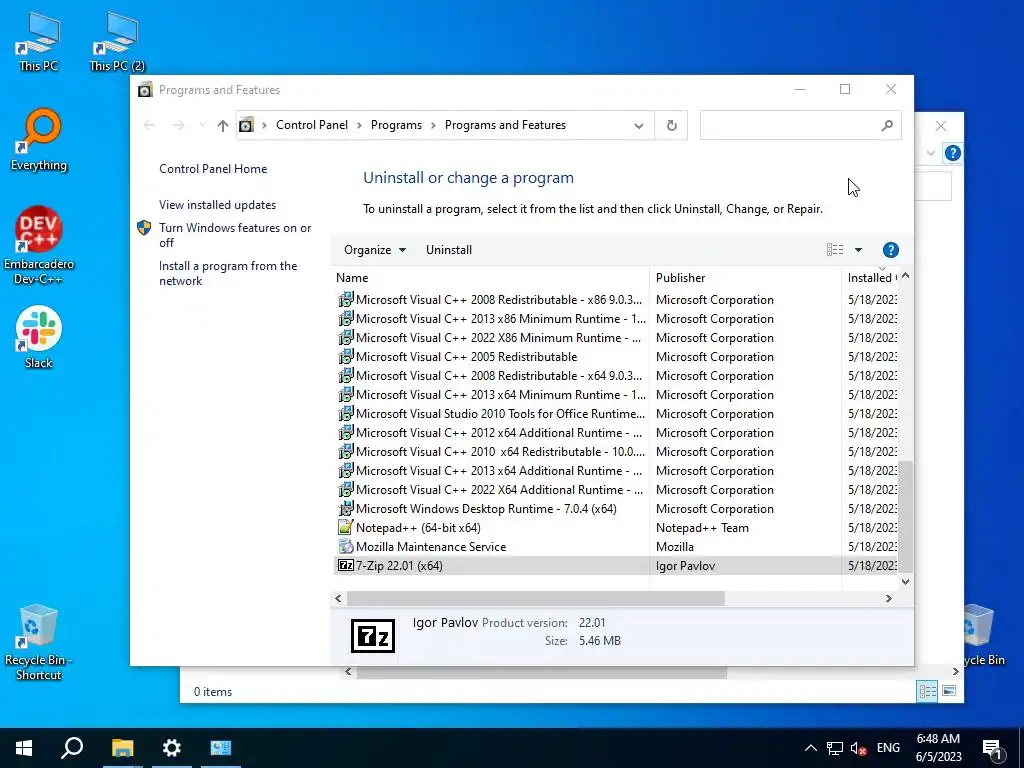Open Settings gear in taskbar
Viewport: 1024px width, 768px height.
point(171,748)
